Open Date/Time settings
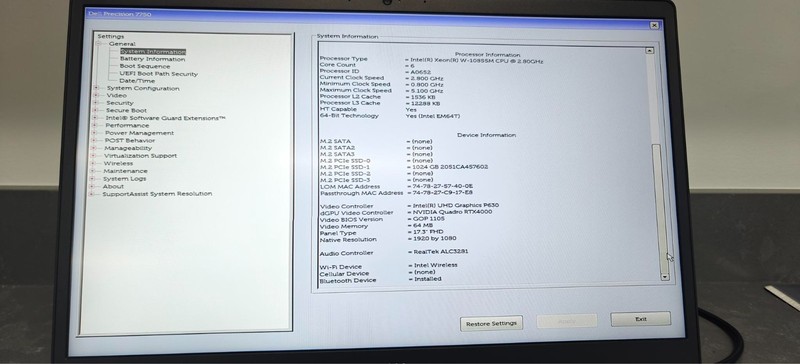 click(x=137, y=81)
